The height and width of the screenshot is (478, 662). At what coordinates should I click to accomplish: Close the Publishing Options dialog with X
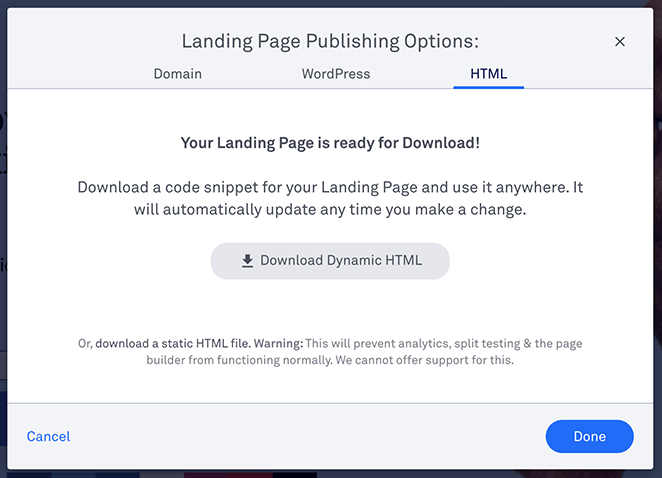pyautogui.click(x=619, y=41)
